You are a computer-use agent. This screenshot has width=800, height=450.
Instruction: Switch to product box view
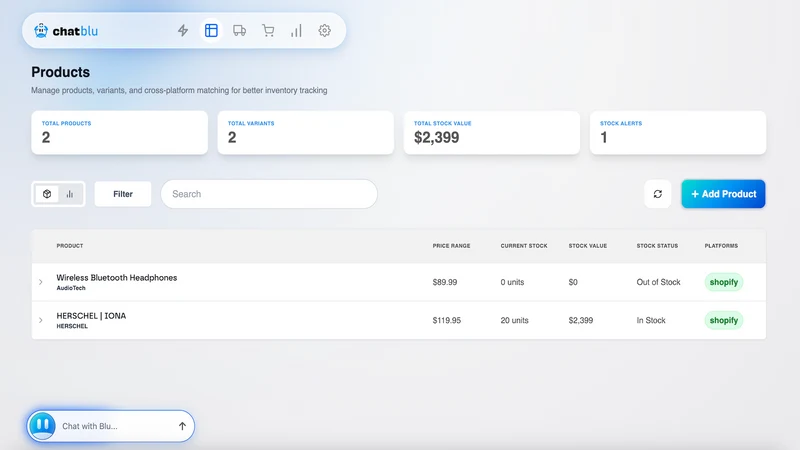47,194
